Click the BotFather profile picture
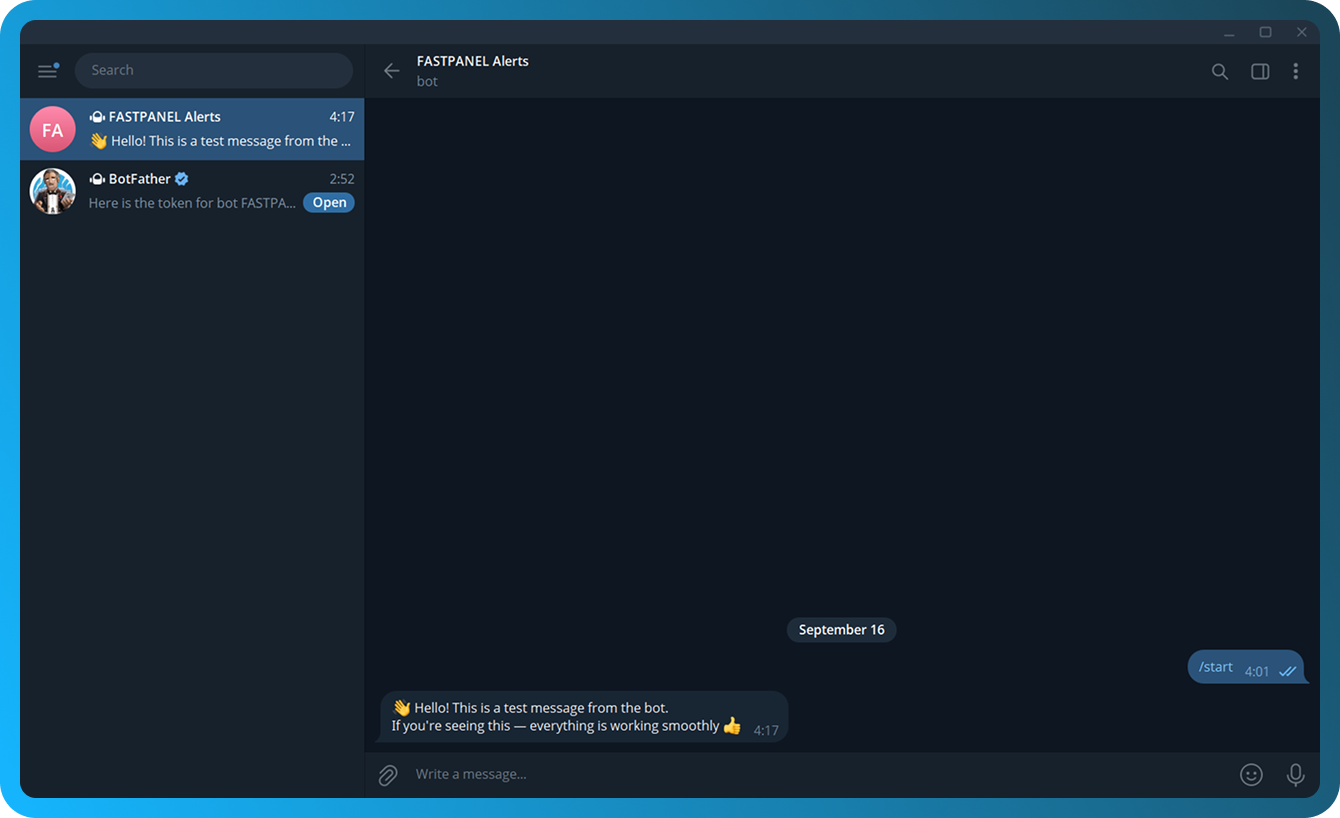Image resolution: width=1340 pixels, height=818 pixels. (53, 191)
